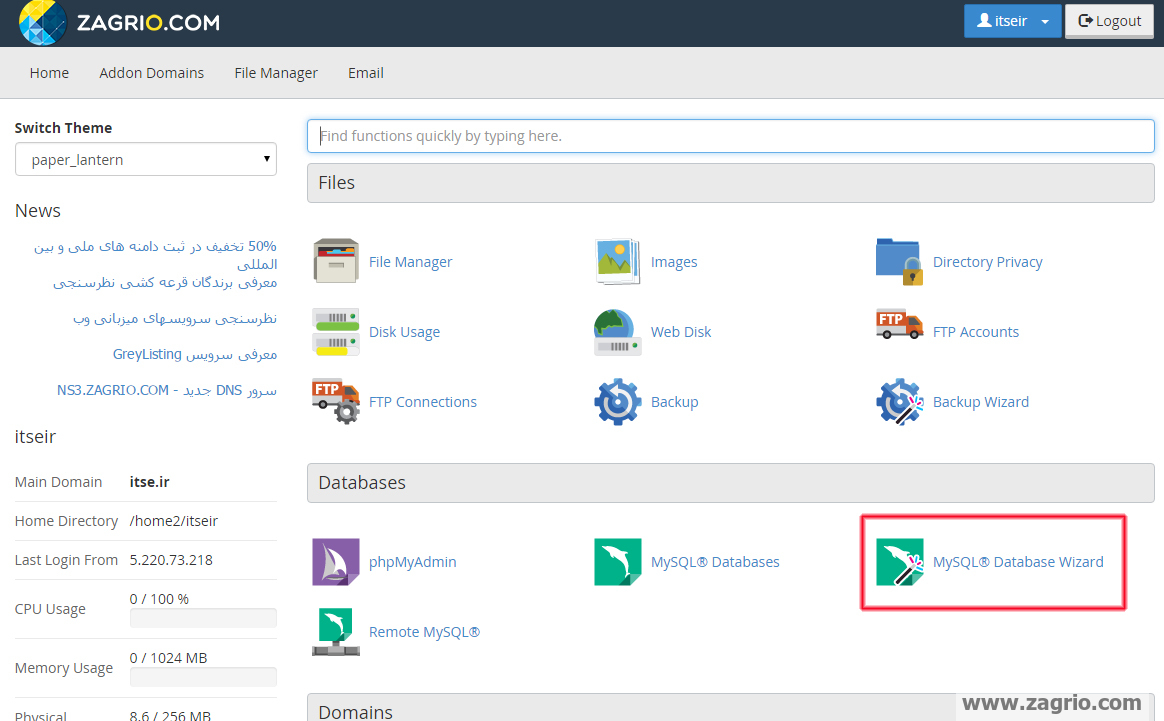Open the Web Disk icon

[618, 331]
